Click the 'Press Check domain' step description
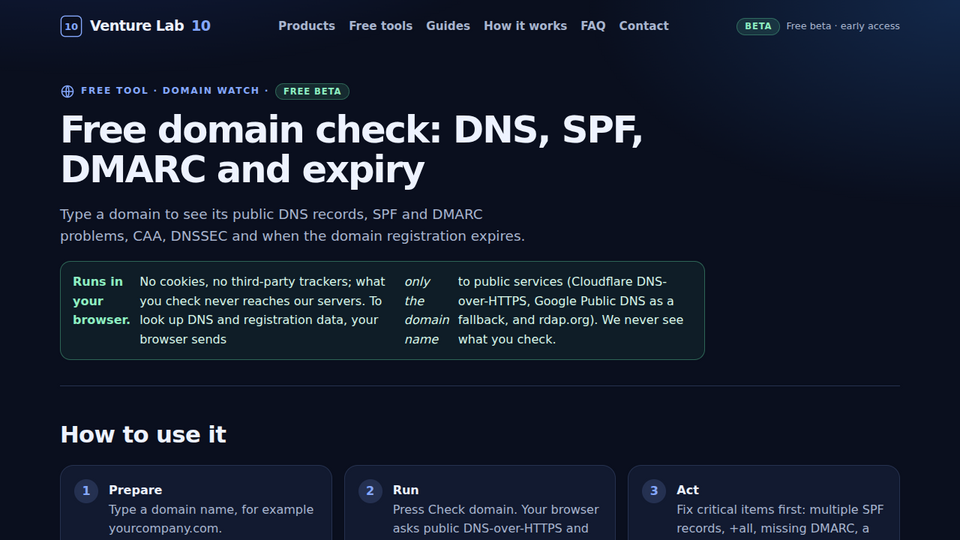 coord(496,519)
